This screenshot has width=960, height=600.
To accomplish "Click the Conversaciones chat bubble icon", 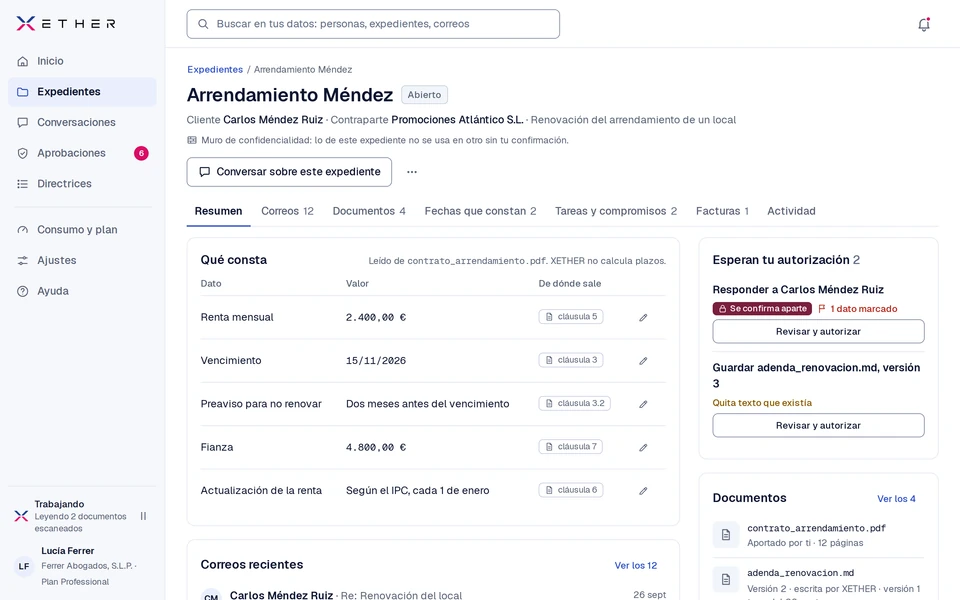I will pyautogui.click(x=23, y=122).
